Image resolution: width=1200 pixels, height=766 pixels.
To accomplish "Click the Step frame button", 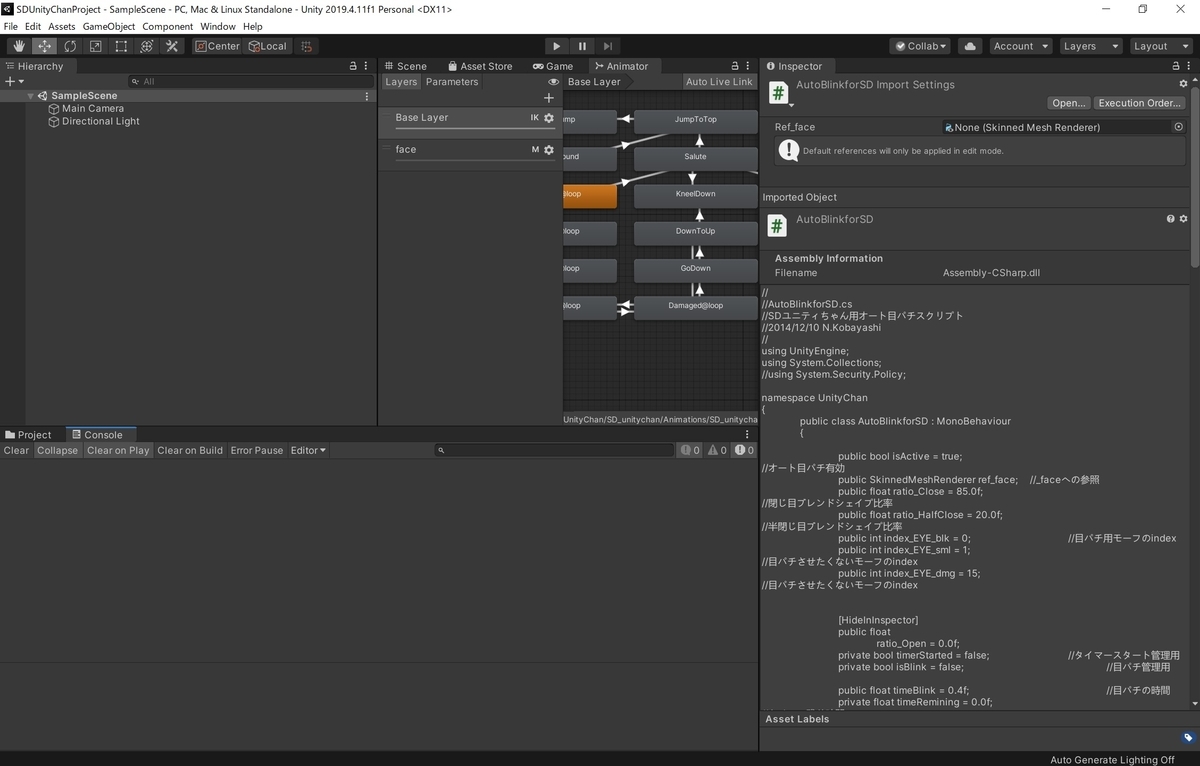I will click(x=607, y=46).
